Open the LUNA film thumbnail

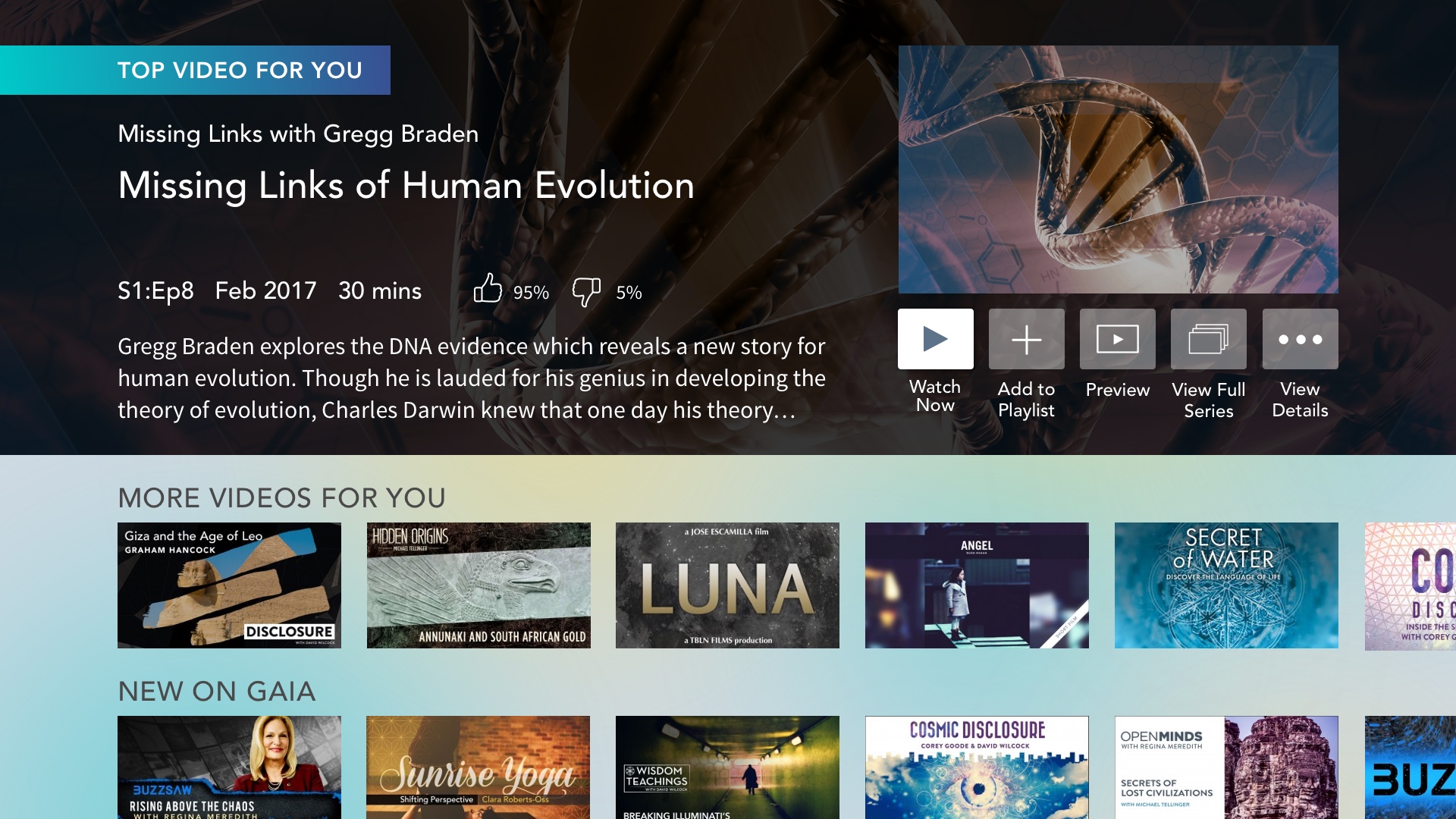coord(727,585)
